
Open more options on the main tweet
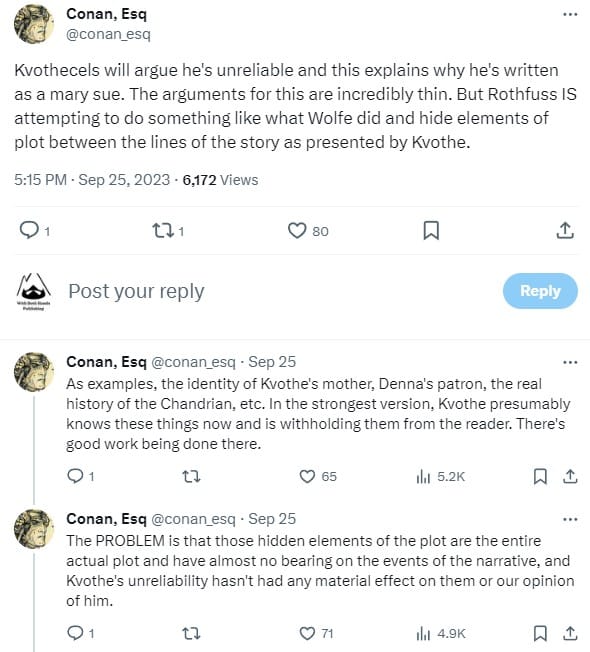click(x=570, y=14)
